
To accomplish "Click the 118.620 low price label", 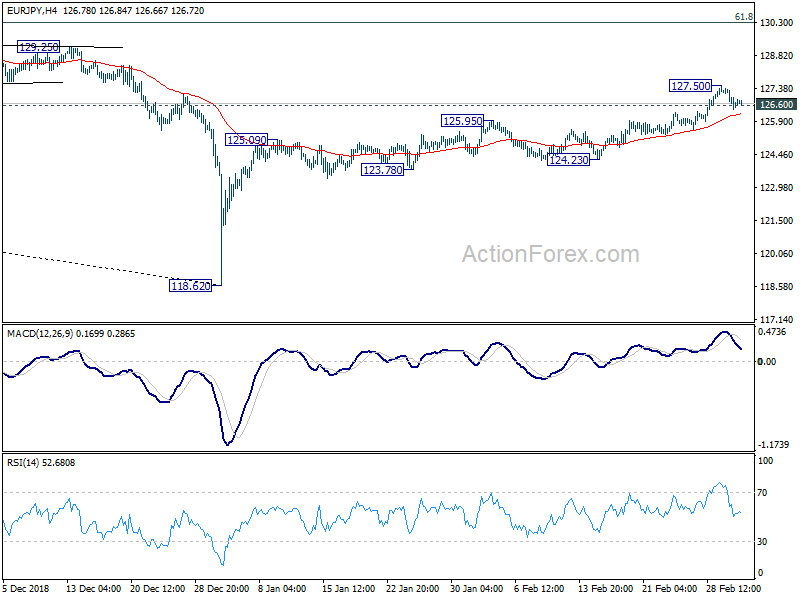I will (191, 286).
